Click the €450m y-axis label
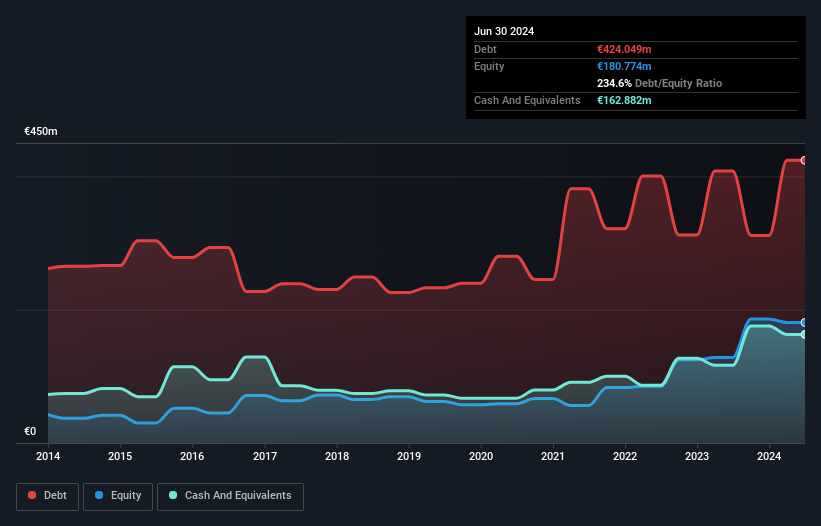This screenshot has height=526, width=821. [x=41, y=131]
